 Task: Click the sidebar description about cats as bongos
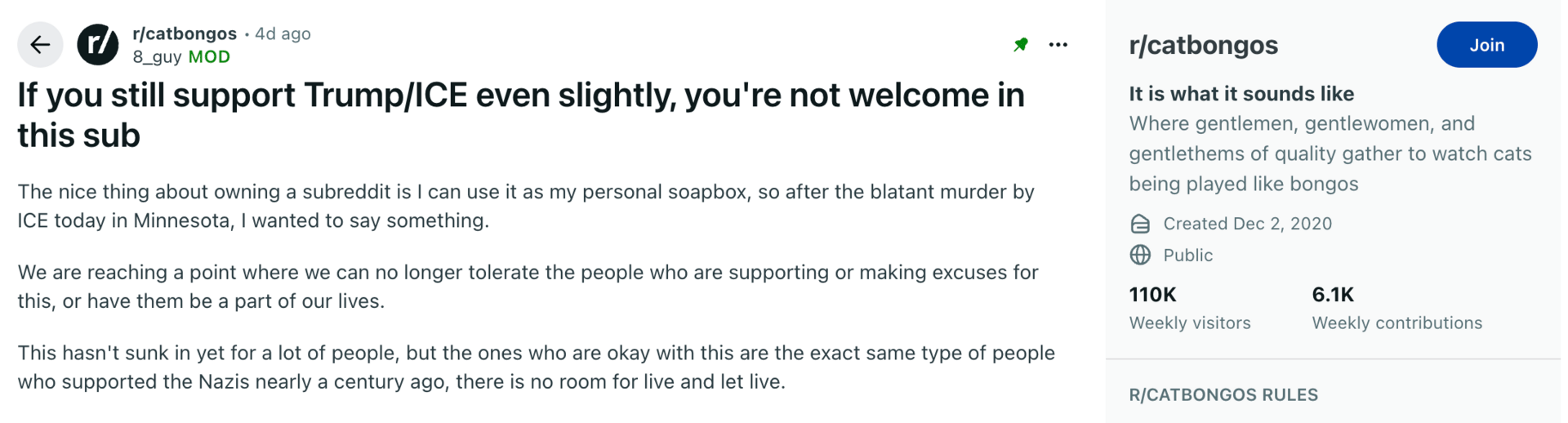[x=1330, y=154]
